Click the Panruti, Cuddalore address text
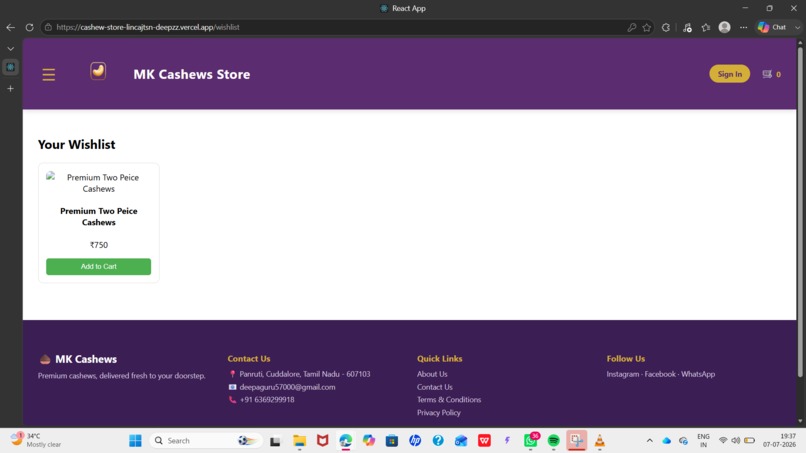The height and width of the screenshot is (453, 806). (x=305, y=374)
